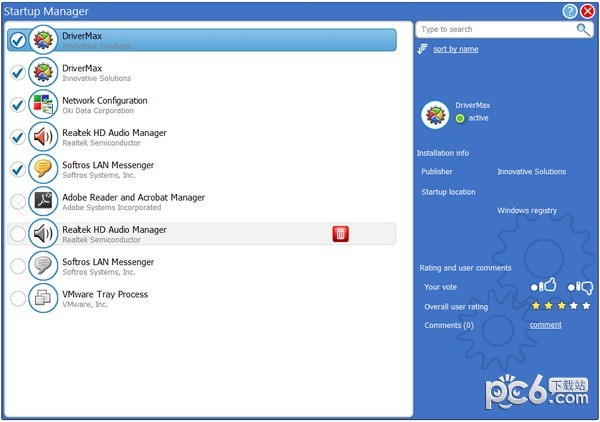Vote thumbs down for DriverMax
This screenshot has width=600, height=422.
click(x=580, y=287)
